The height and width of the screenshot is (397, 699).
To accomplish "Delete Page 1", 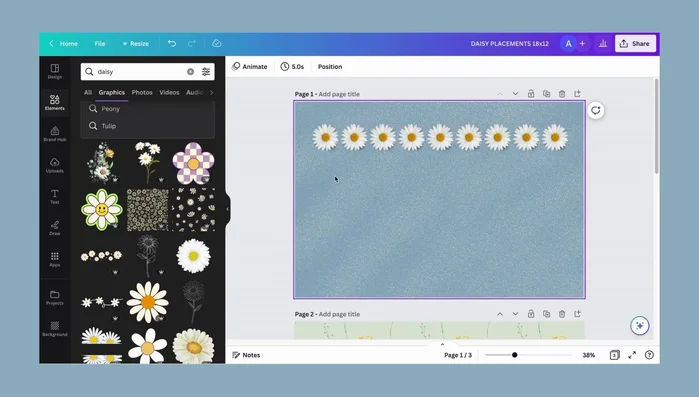I will coord(562,94).
